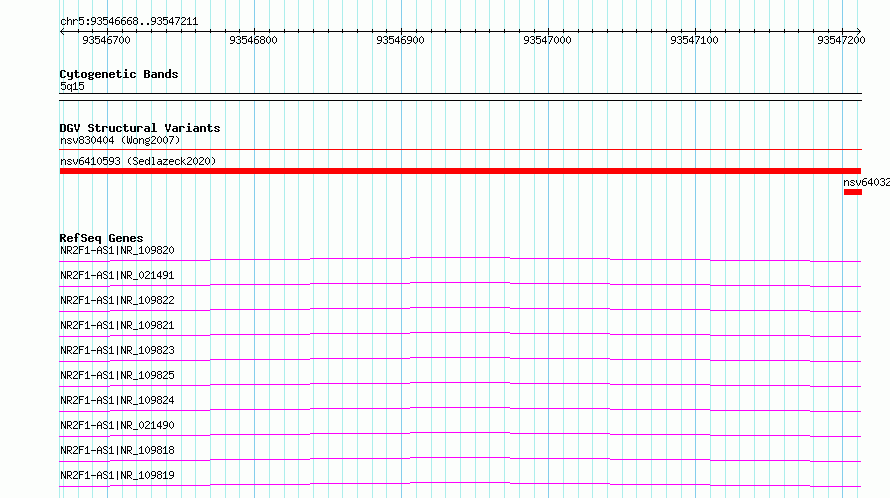Open variant nsv6410593 (Sedlazeck2020)
This screenshot has height=498, width=890.
[138, 161]
